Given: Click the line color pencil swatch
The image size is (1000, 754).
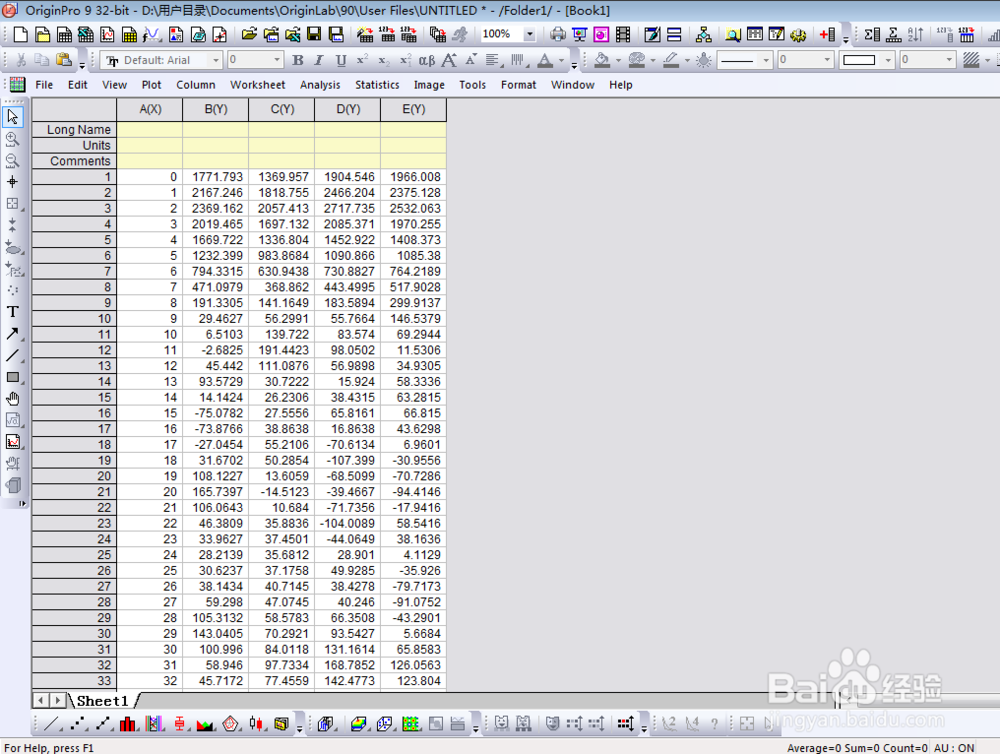Looking at the screenshot, I should [x=670, y=60].
